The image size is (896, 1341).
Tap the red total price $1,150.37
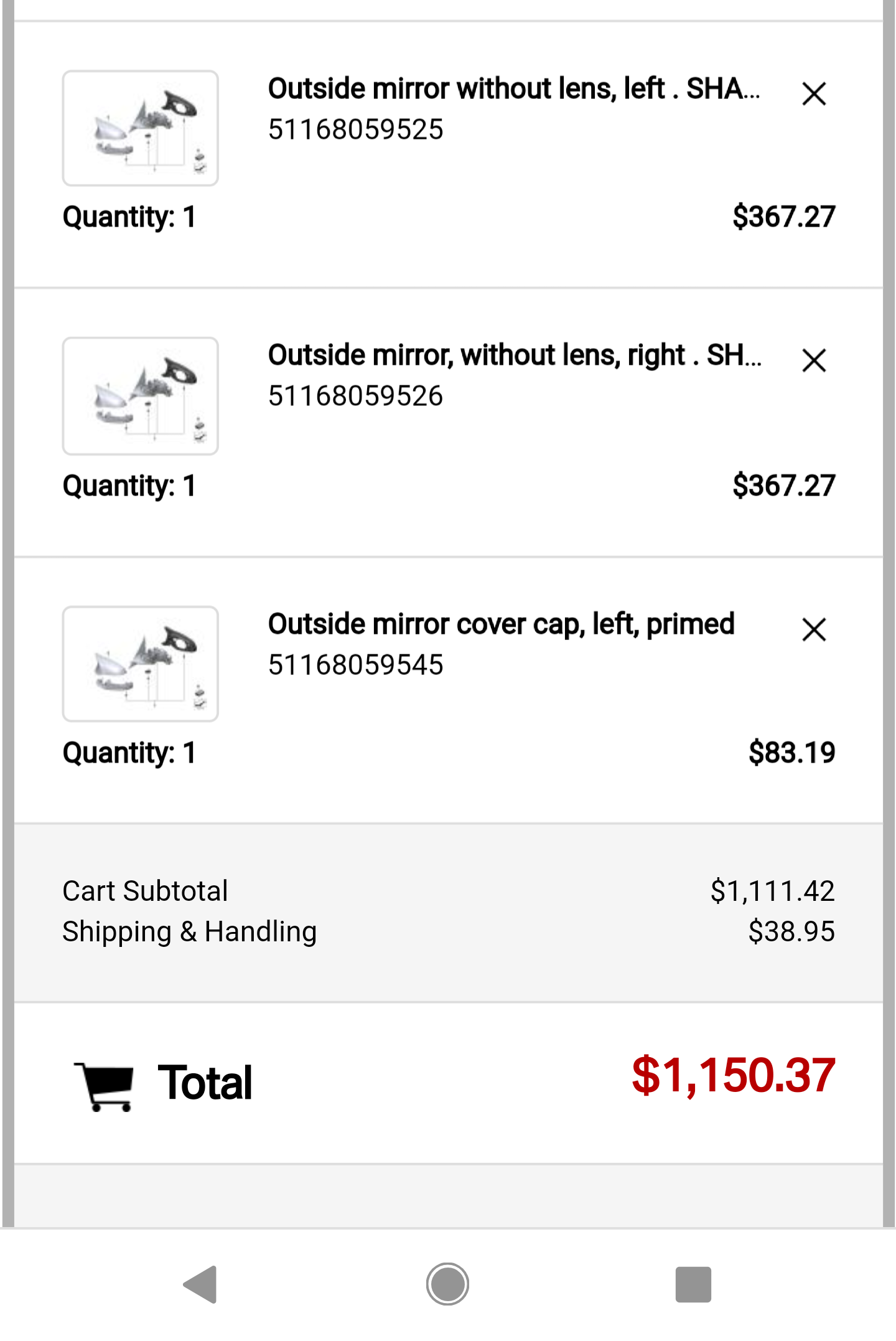[x=733, y=1075]
